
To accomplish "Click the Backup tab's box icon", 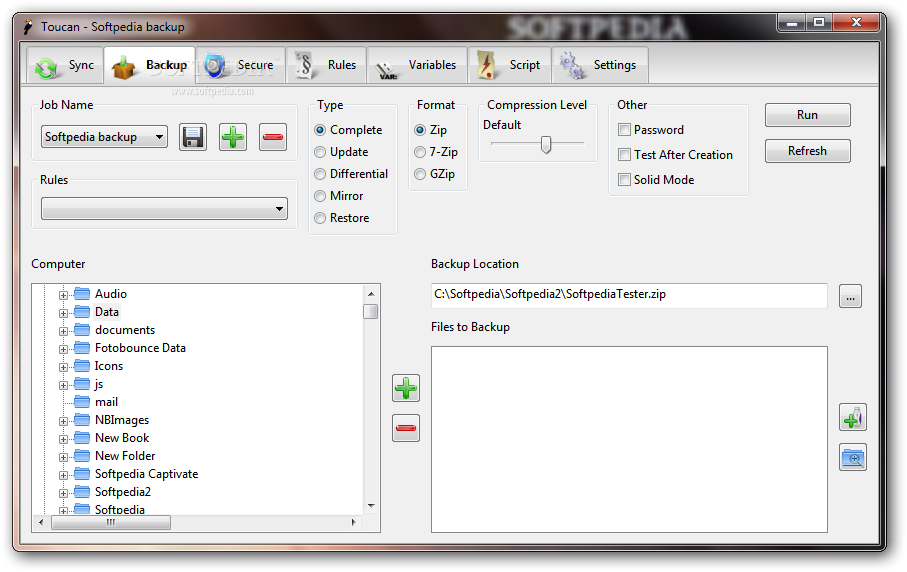I will pos(123,67).
